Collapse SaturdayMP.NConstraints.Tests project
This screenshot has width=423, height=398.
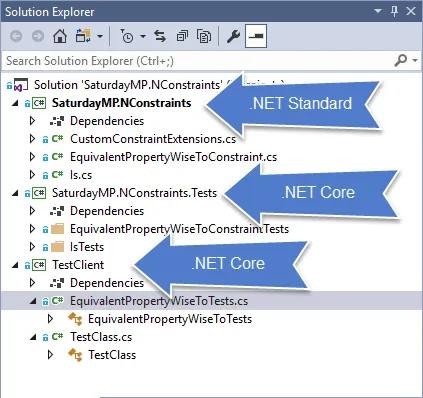[x=15, y=193]
